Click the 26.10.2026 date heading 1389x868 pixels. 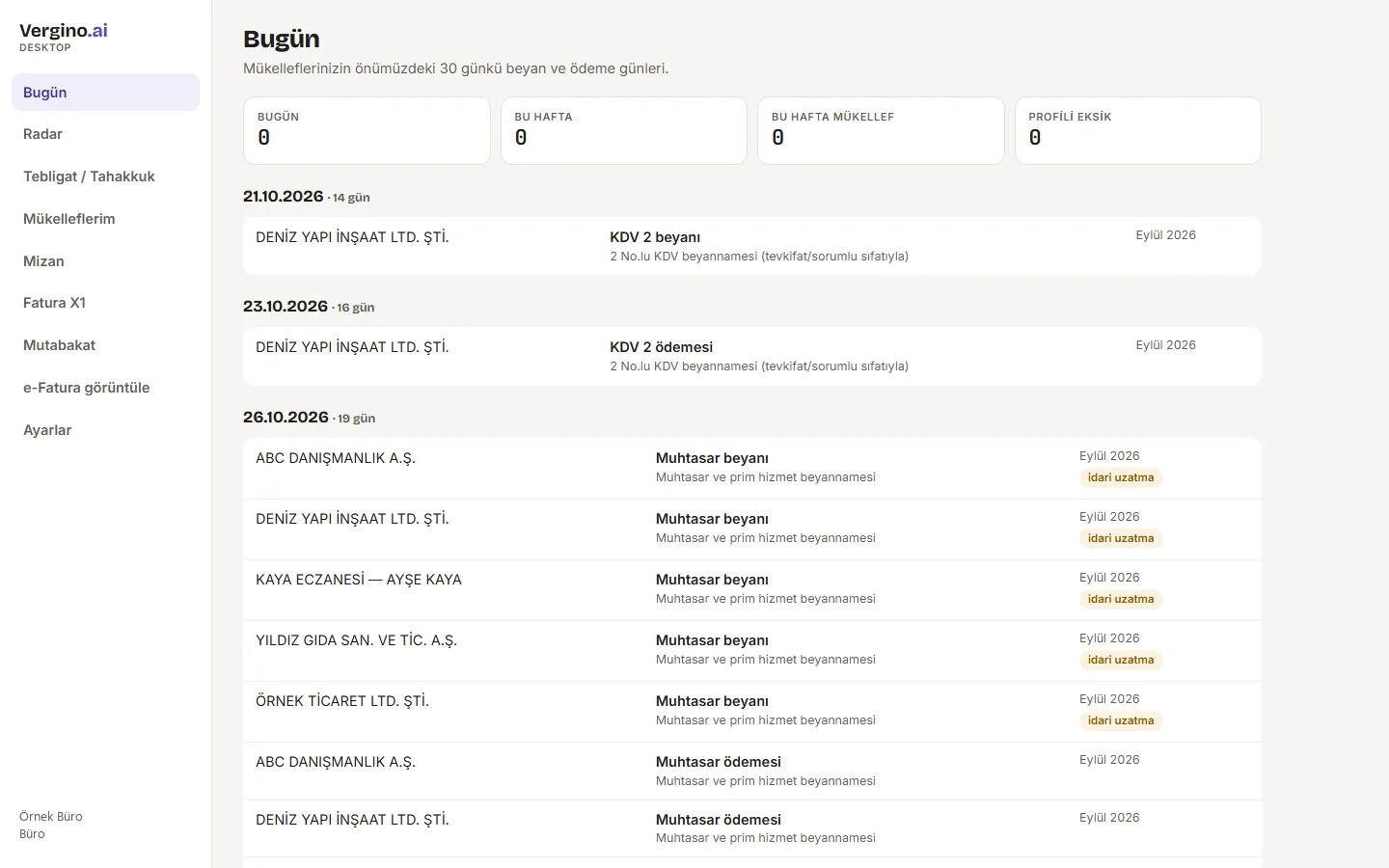click(x=286, y=418)
